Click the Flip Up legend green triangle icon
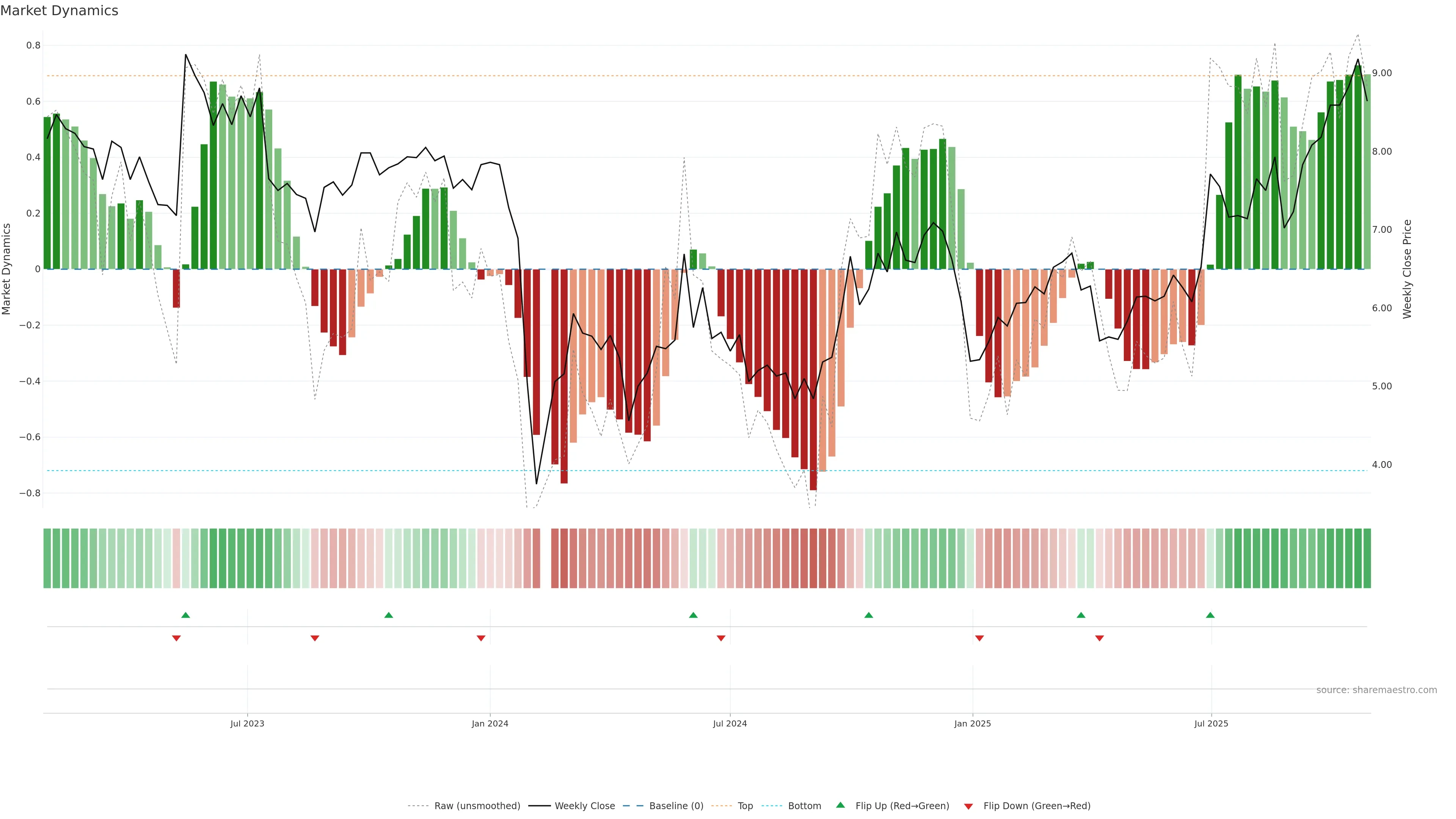The image size is (1456, 819). coord(841,805)
